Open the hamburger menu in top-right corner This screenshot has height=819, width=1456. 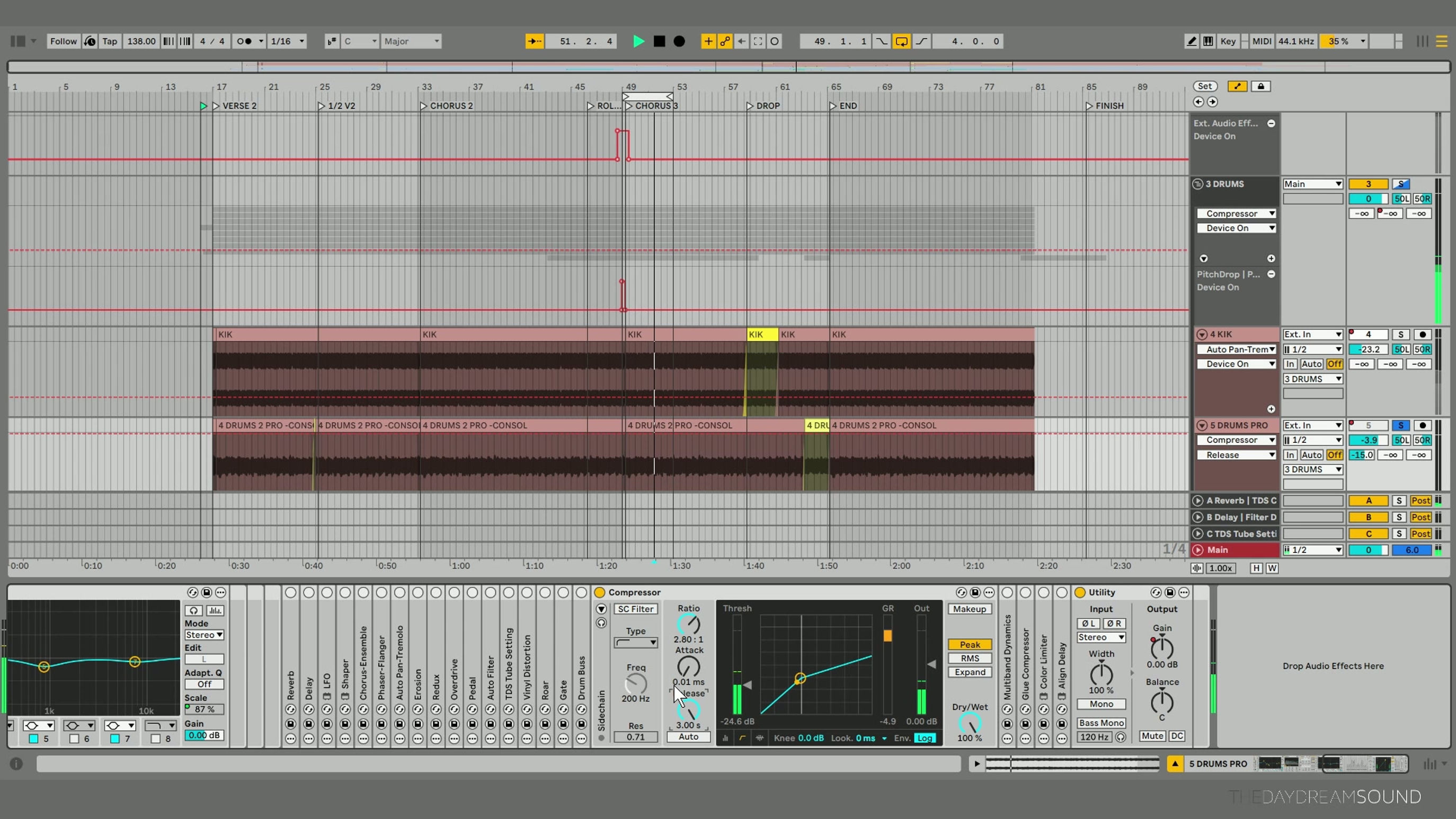point(1442,41)
